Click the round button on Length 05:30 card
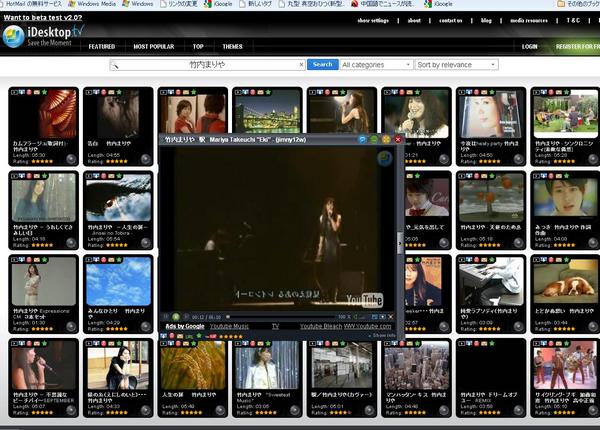 71,159
